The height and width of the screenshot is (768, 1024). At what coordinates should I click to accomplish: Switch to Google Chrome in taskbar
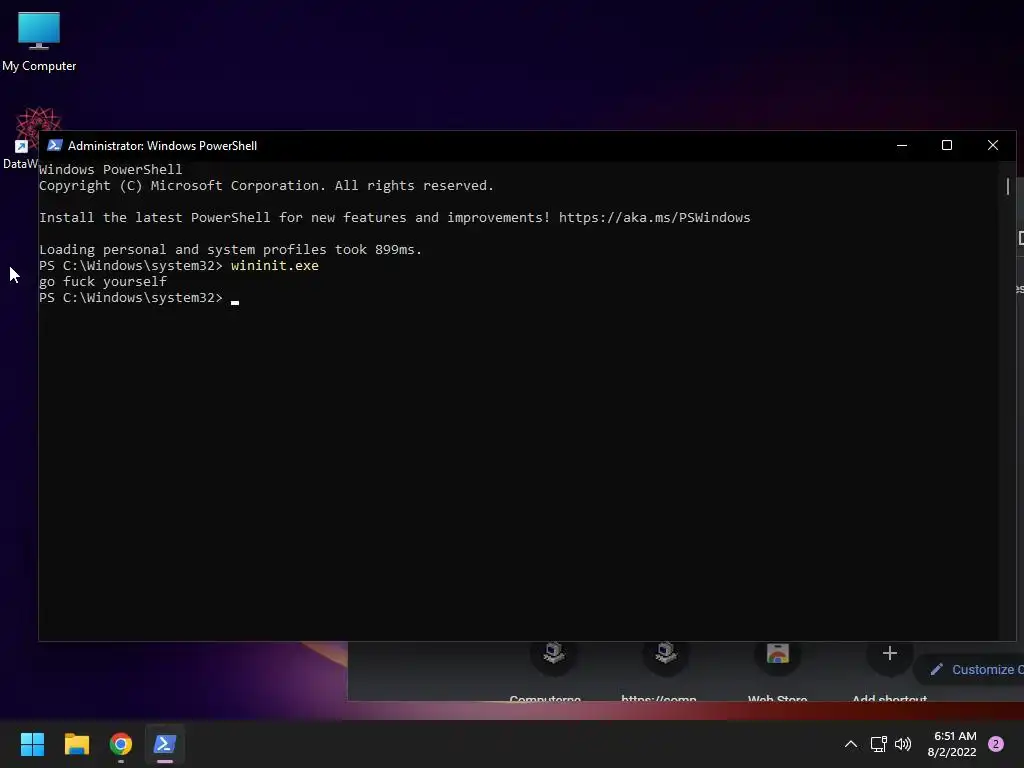(x=121, y=744)
